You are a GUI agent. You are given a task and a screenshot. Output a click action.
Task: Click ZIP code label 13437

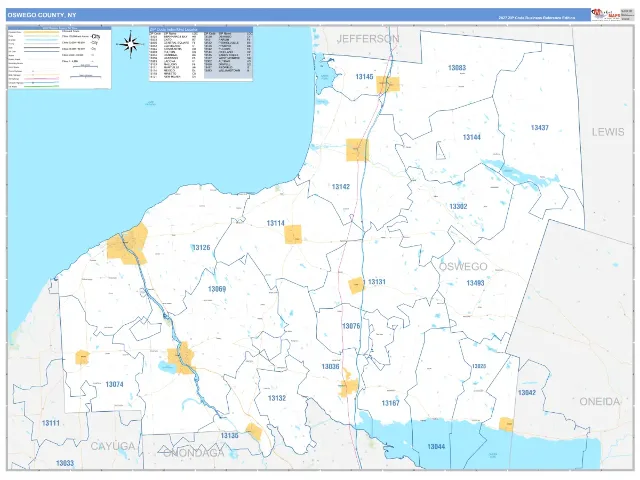tap(540, 128)
